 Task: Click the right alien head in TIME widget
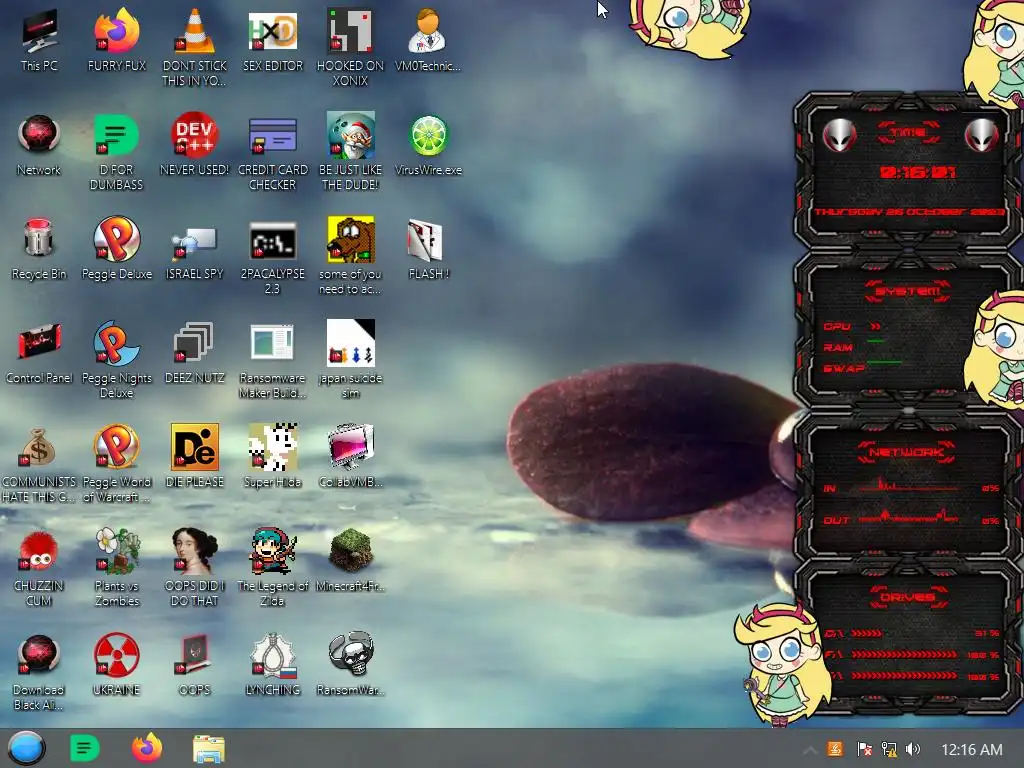coord(982,135)
